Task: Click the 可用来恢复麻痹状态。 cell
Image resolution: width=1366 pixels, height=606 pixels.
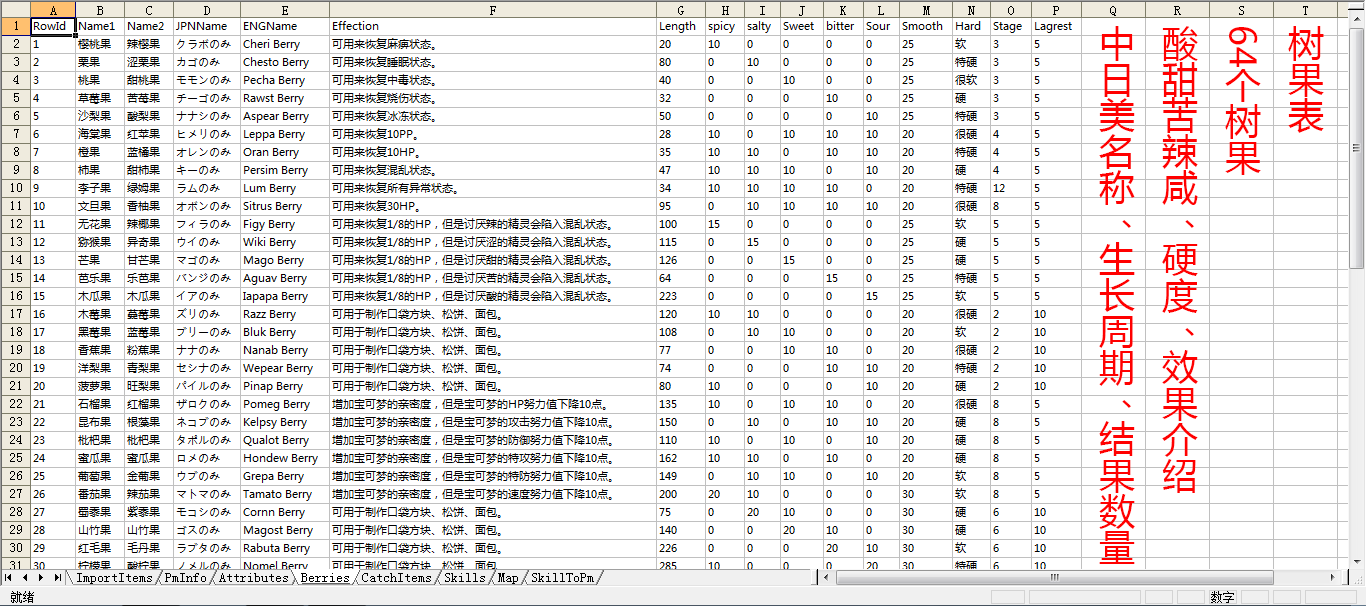Action: point(493,44)
